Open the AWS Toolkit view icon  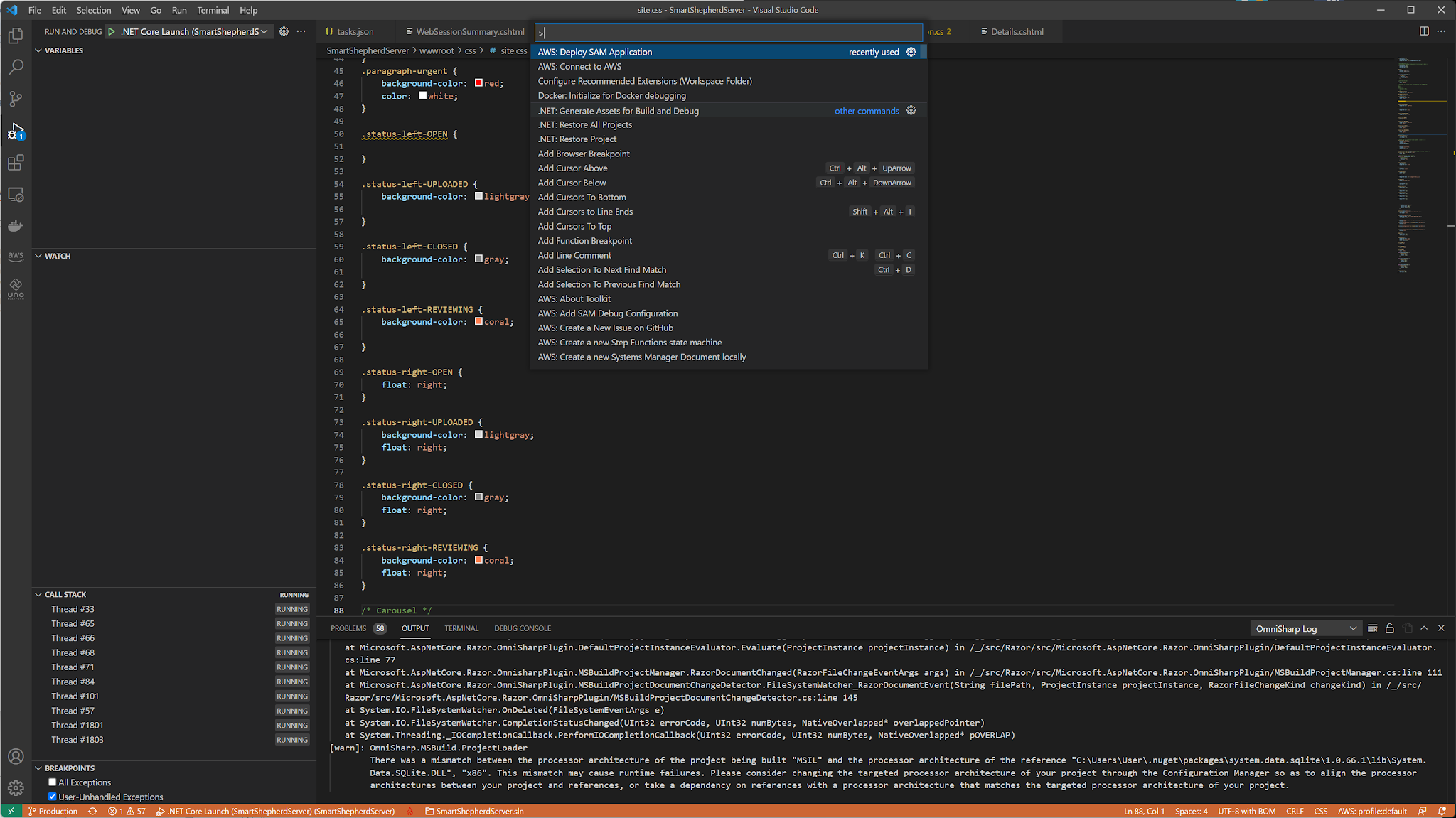[x=16, y=256]
